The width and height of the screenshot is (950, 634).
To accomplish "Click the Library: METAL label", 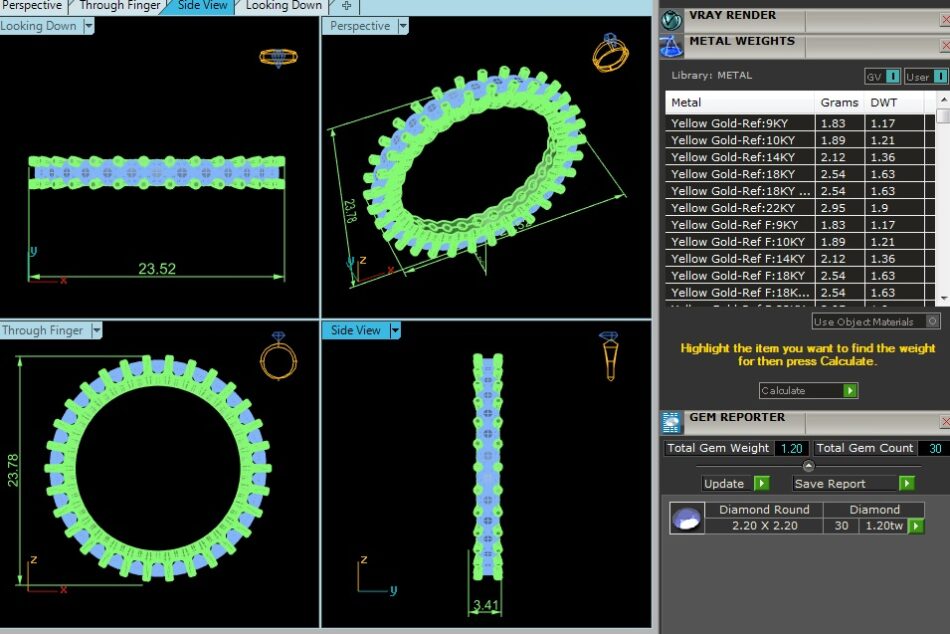I will click(x=711, y=76).
